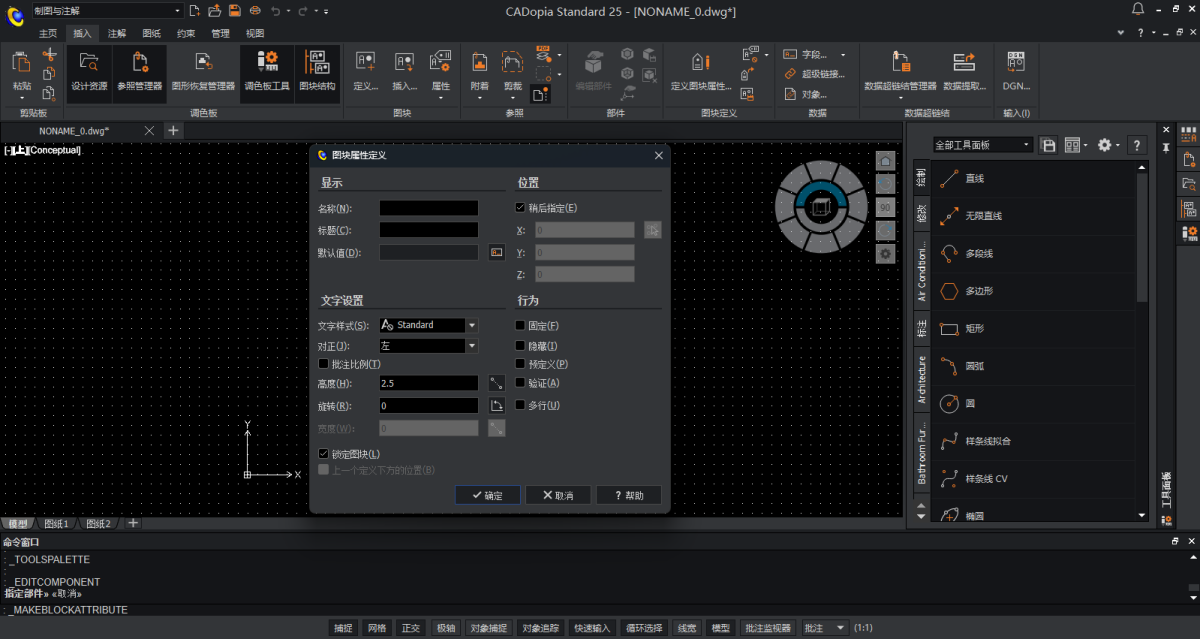Click inside the 名称 input field
Viewport: 1200px width, 639px height.
[x=429, y=208]
